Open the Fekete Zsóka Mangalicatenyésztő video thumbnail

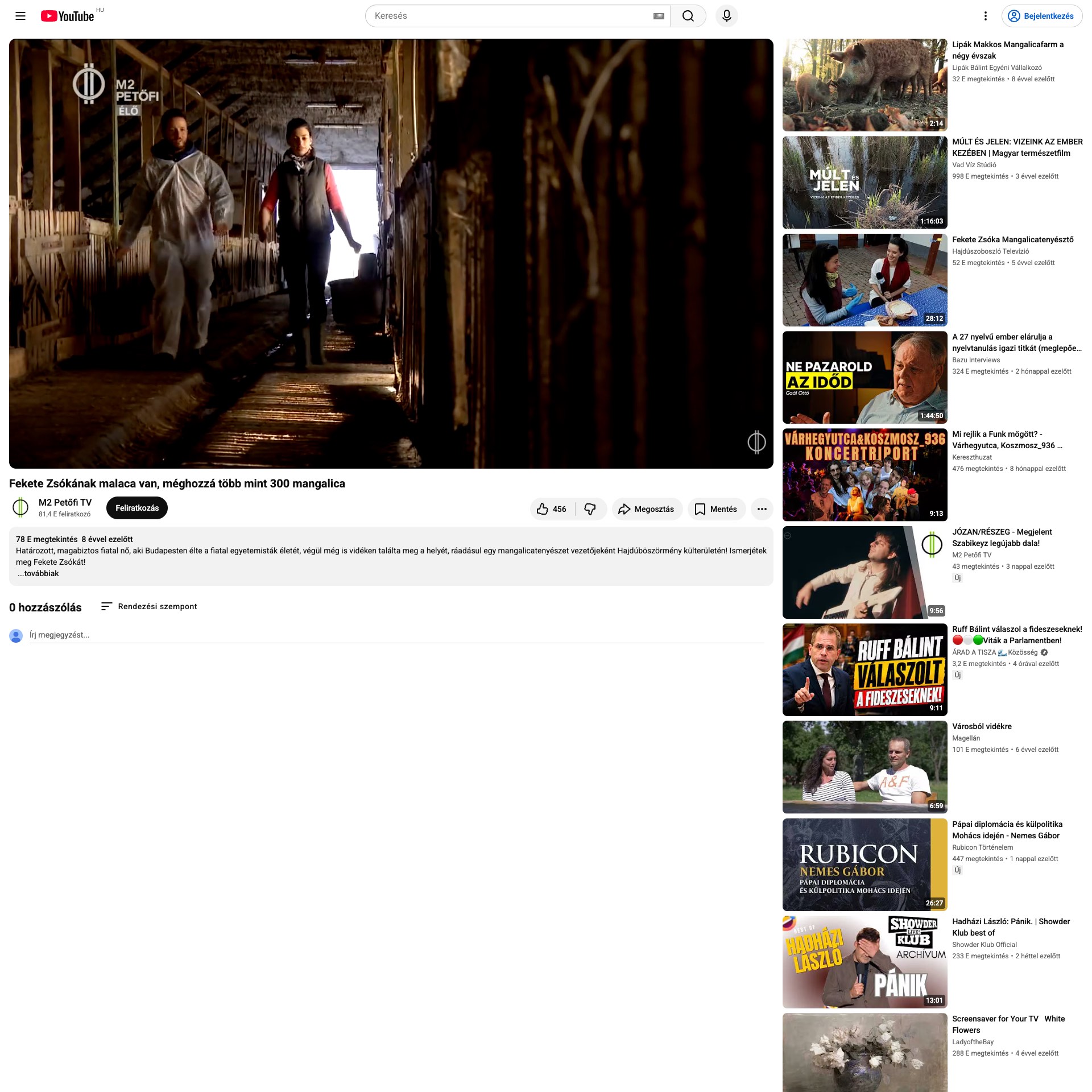point(865,280)
